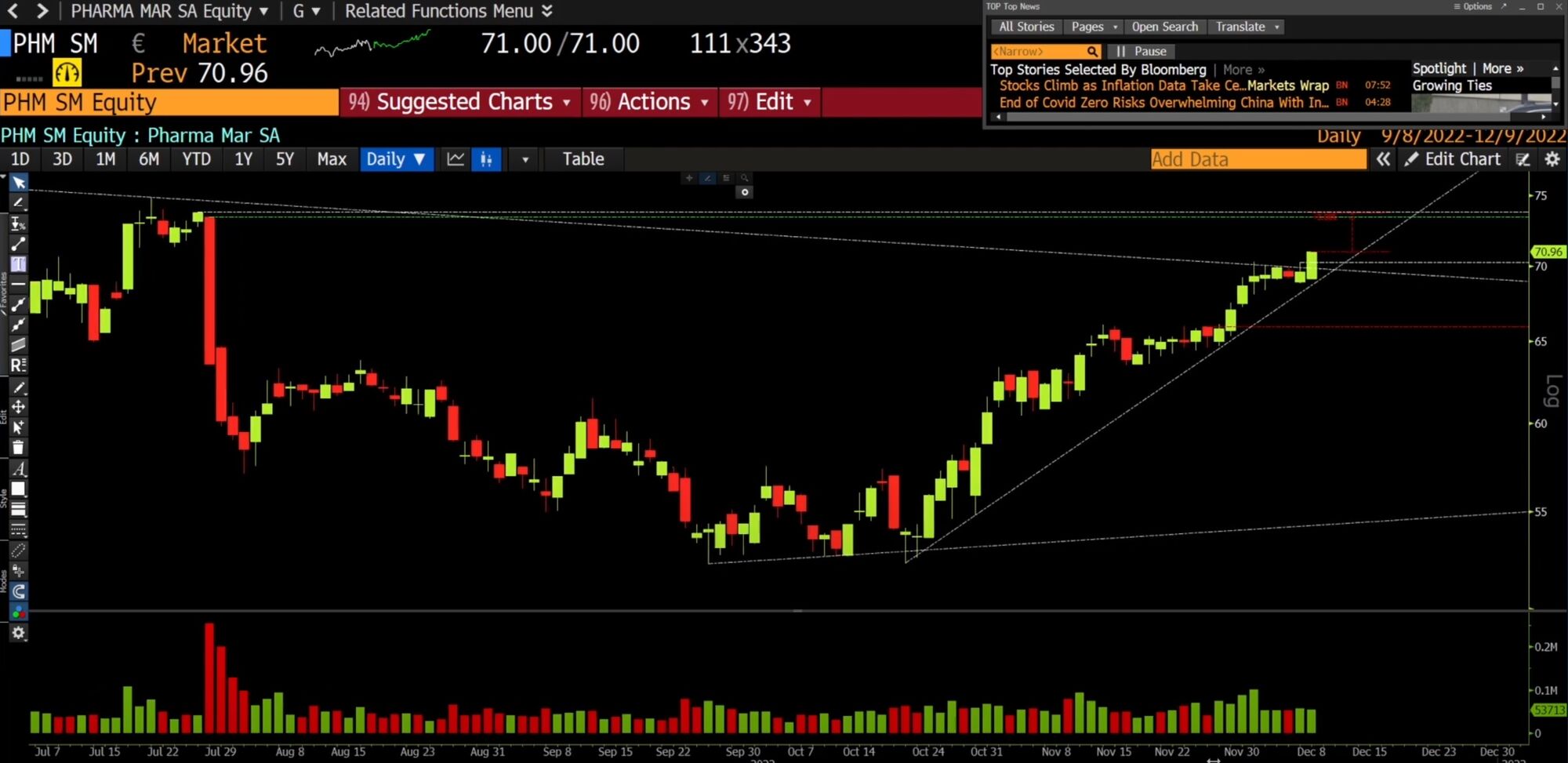1568x763 pixels.
Task: Pop out the Top News window
Action: pos(1504,6)
